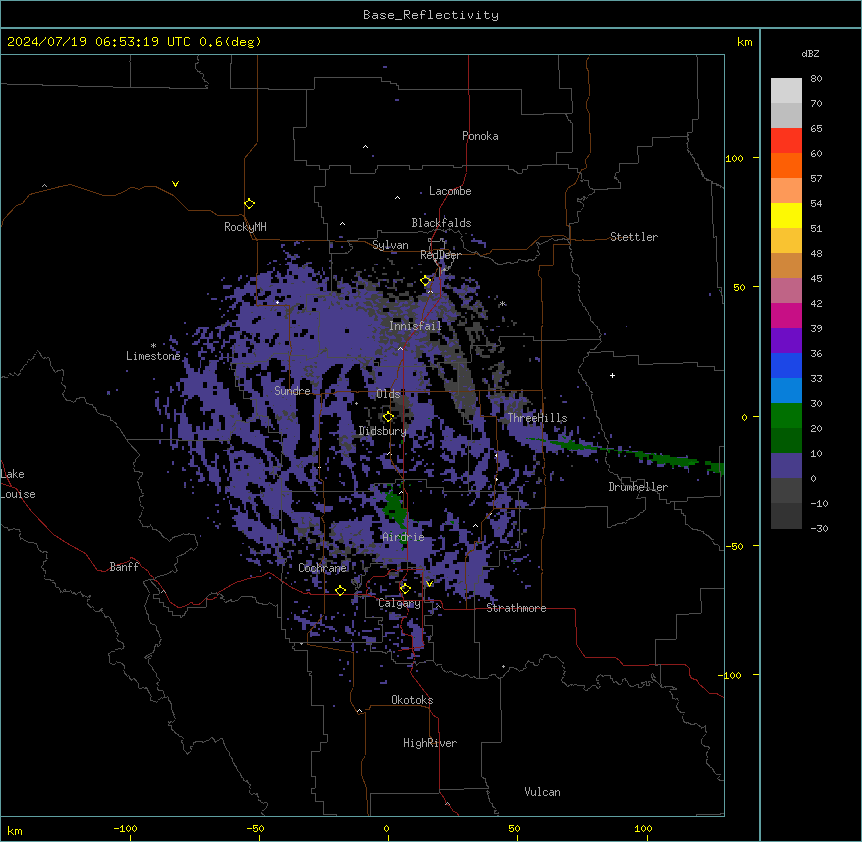Select the slate purple 0-10 dBZ swatch
Viewport: 862px width, 842px height.
786,466
